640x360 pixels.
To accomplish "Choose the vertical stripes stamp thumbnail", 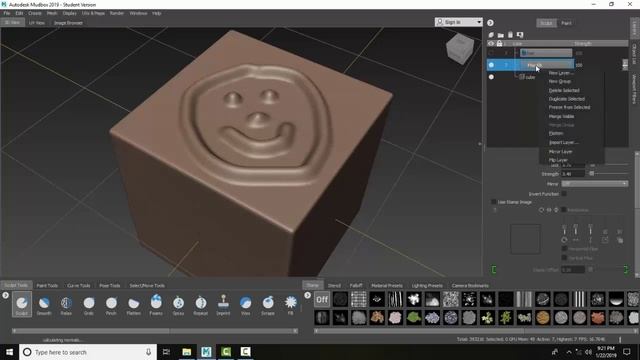I will pos(580,300).
